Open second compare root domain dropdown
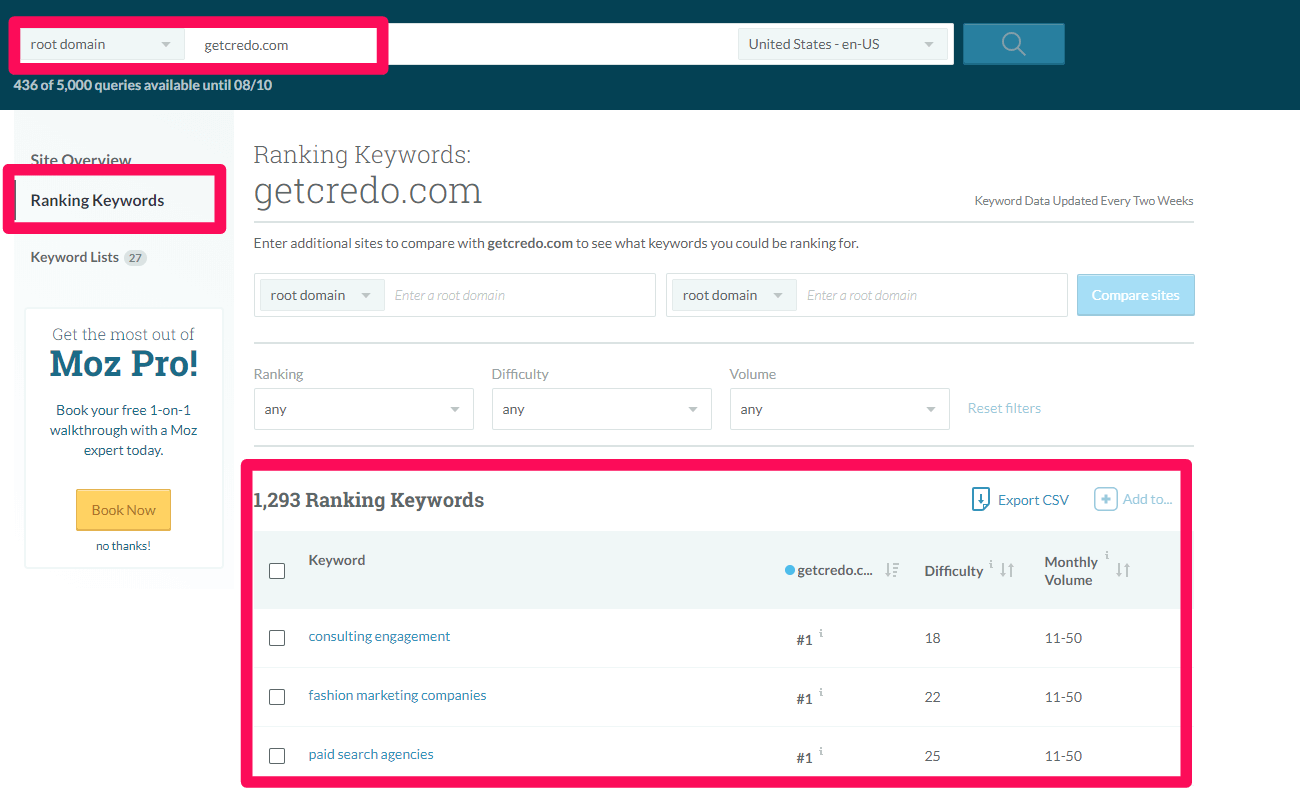Image resolution: width=1300 pixels, height=791 pixels. coord(734,295)
